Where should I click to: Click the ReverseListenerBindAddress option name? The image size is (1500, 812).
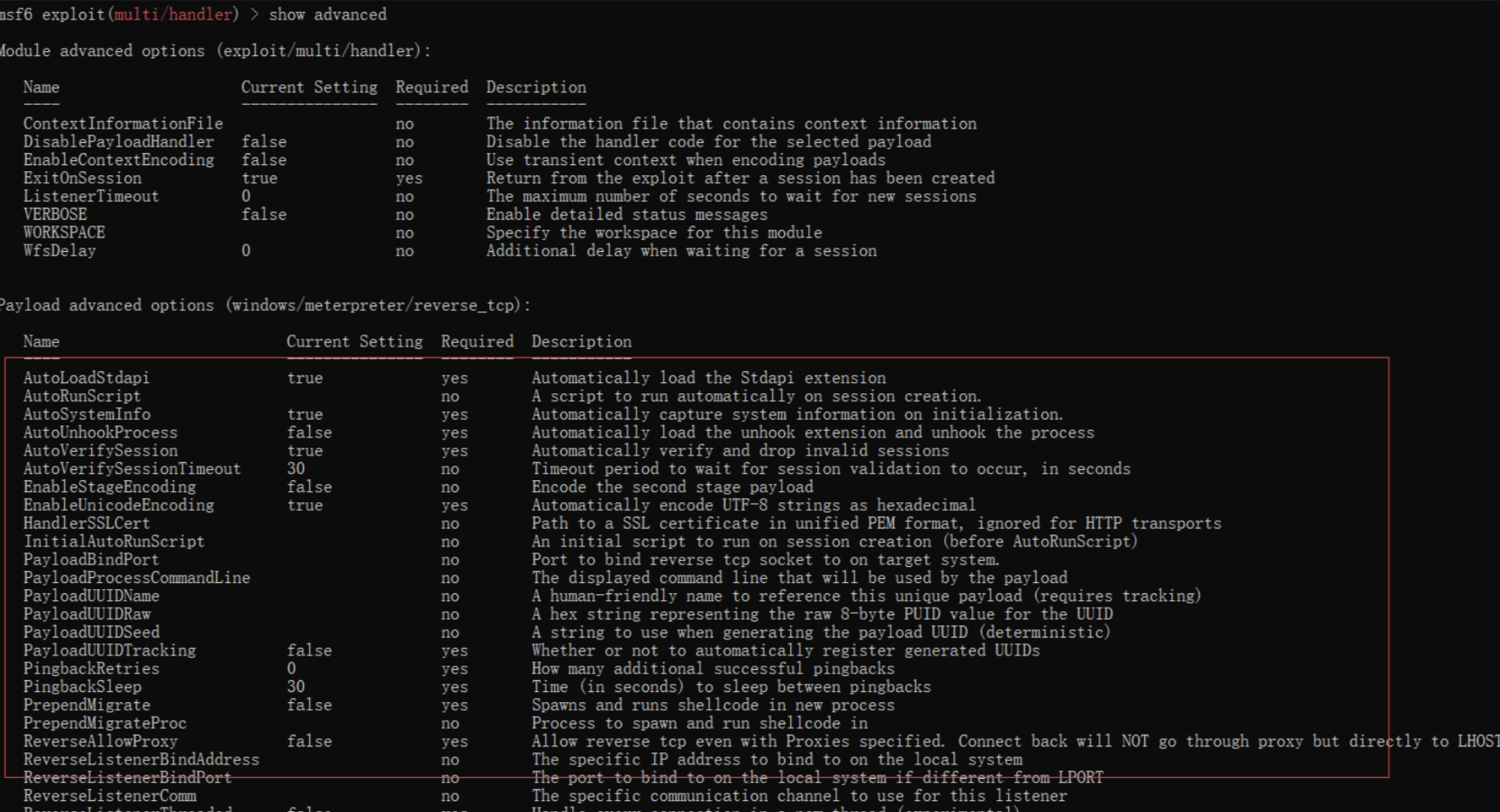[x=140, y=759]
